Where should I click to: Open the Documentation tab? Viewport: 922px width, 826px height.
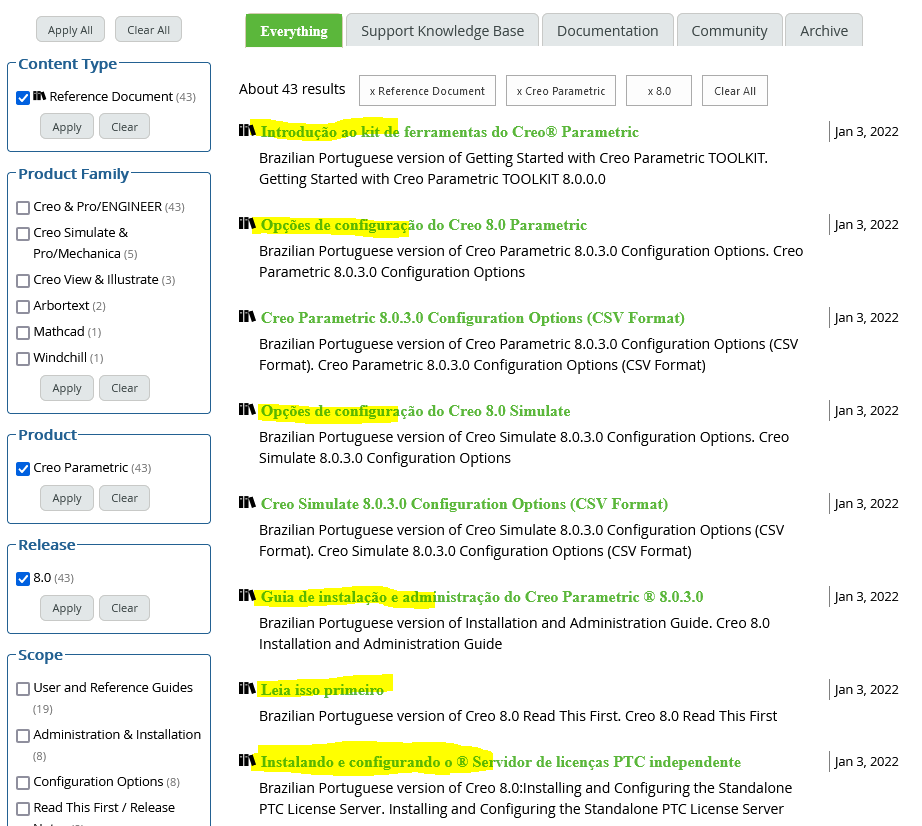click(x=607, y=31)
